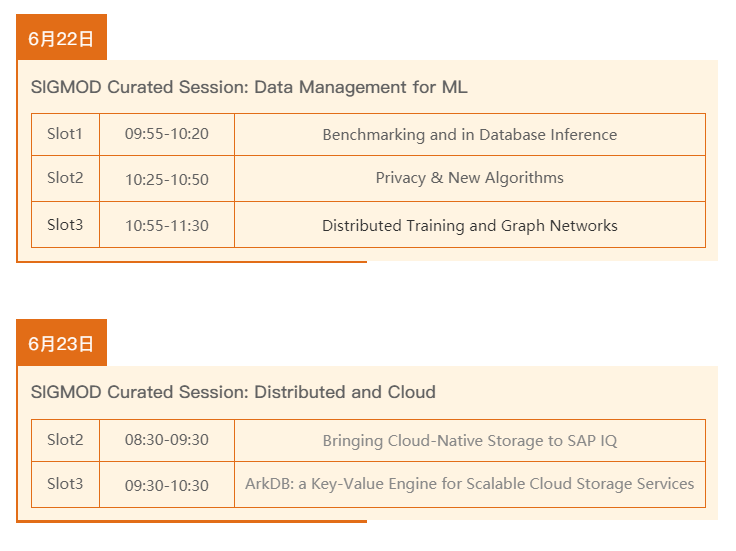736x551 pixels.
Task: Click the 10:55-11:30 time cell
Action: point(167,225)
